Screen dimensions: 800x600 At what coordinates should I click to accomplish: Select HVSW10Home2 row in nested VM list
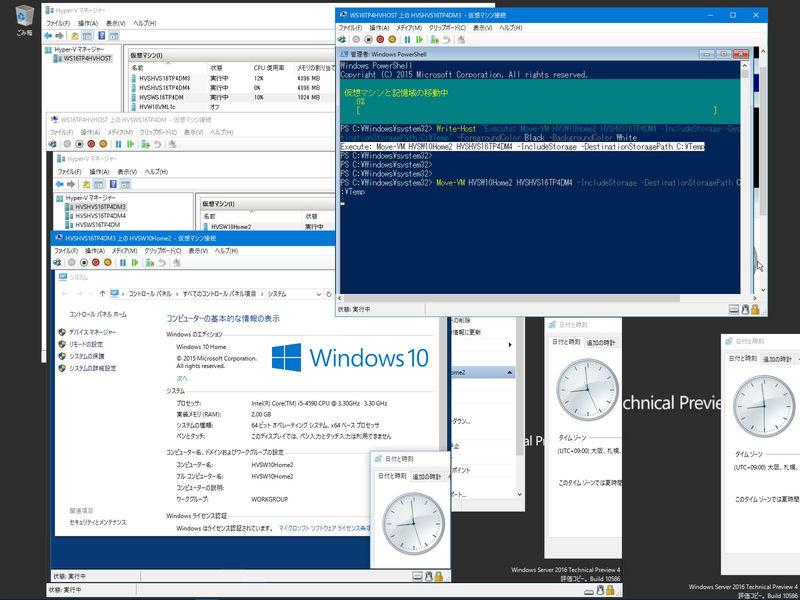point(266,227)
